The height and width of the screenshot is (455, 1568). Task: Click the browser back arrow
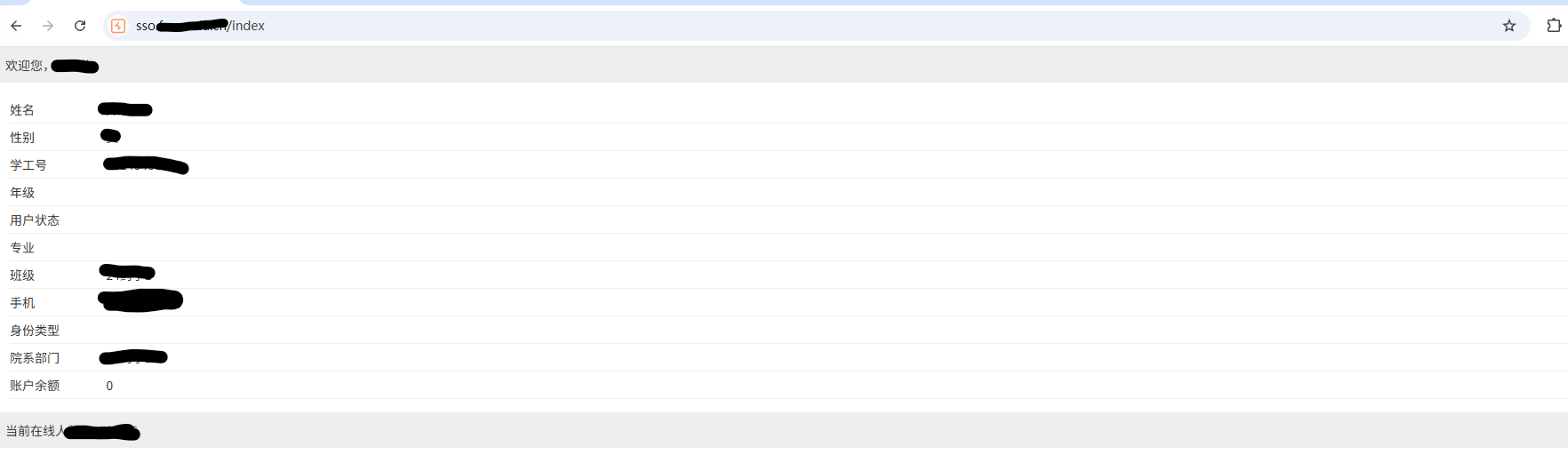(16, 26)
